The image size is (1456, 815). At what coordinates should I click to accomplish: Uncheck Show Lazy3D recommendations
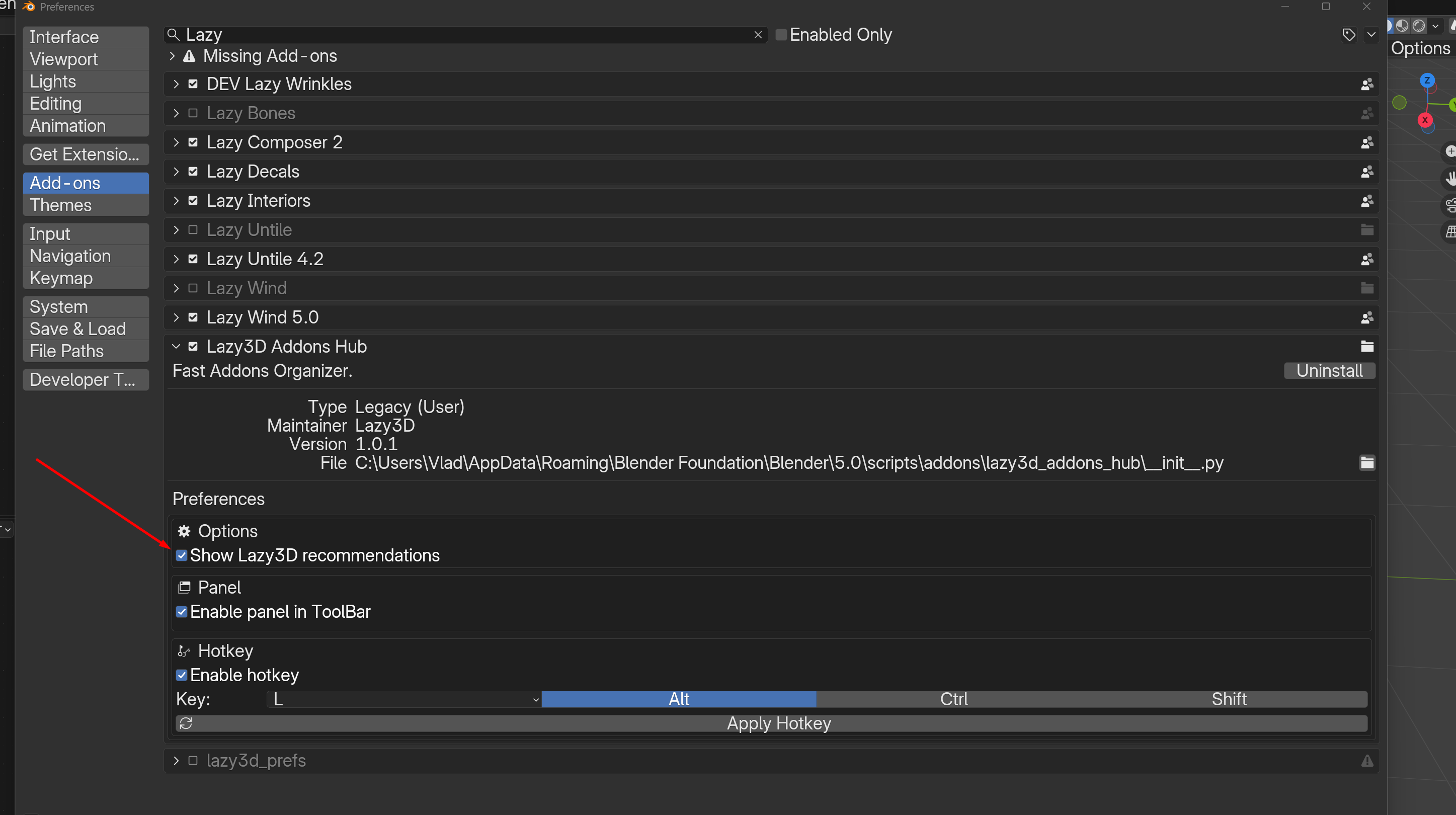coord(182,555)
